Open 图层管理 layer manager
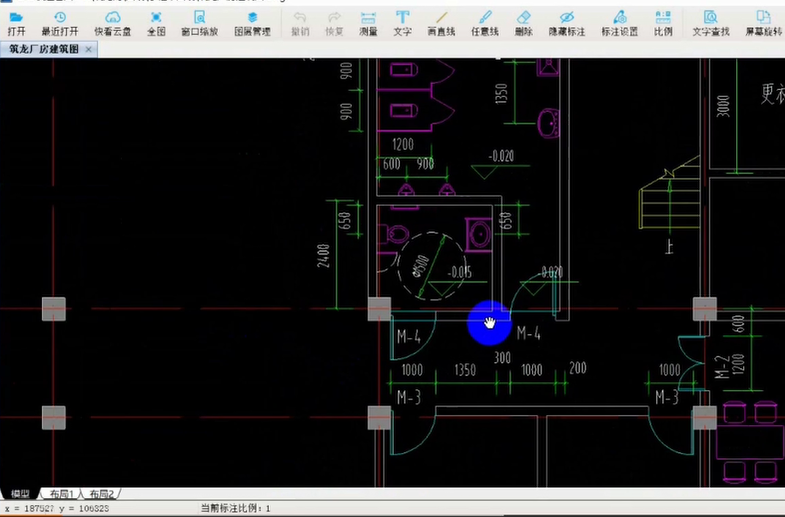785x517 pixels. [252, 24]
